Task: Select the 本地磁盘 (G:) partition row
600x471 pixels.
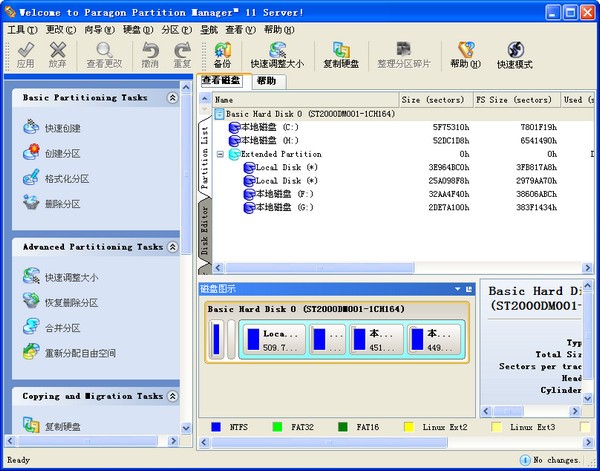Action: pos(403,207)
